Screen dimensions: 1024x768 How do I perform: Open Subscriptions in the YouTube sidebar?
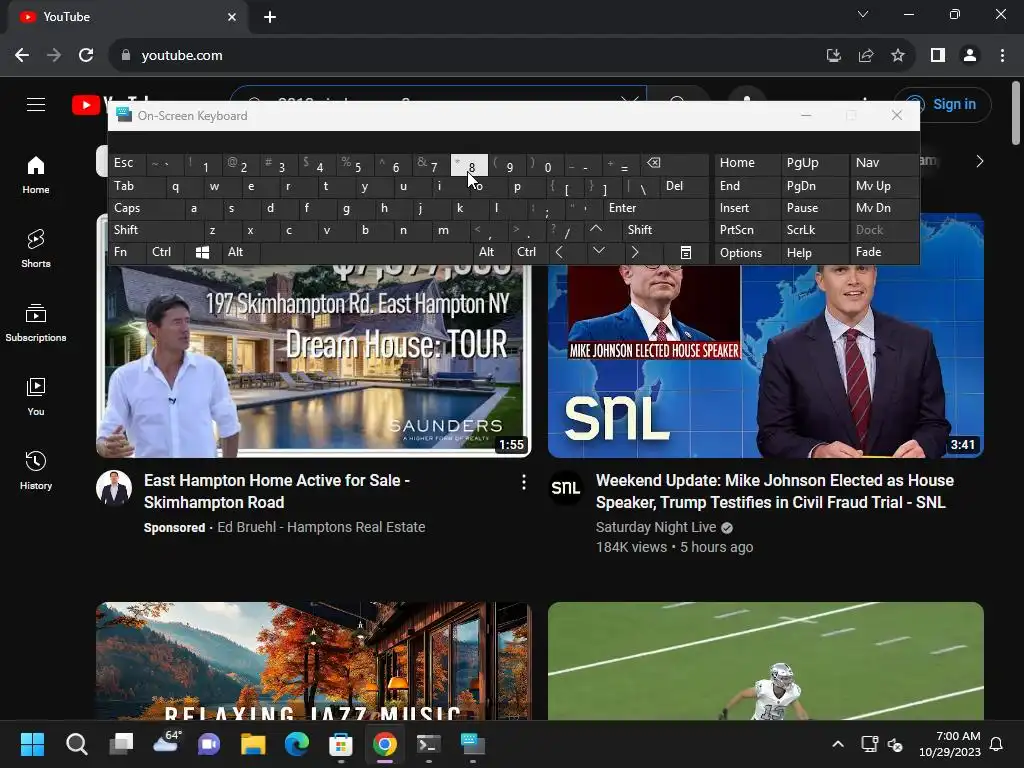pyautogui.click(x=36, y=323)
